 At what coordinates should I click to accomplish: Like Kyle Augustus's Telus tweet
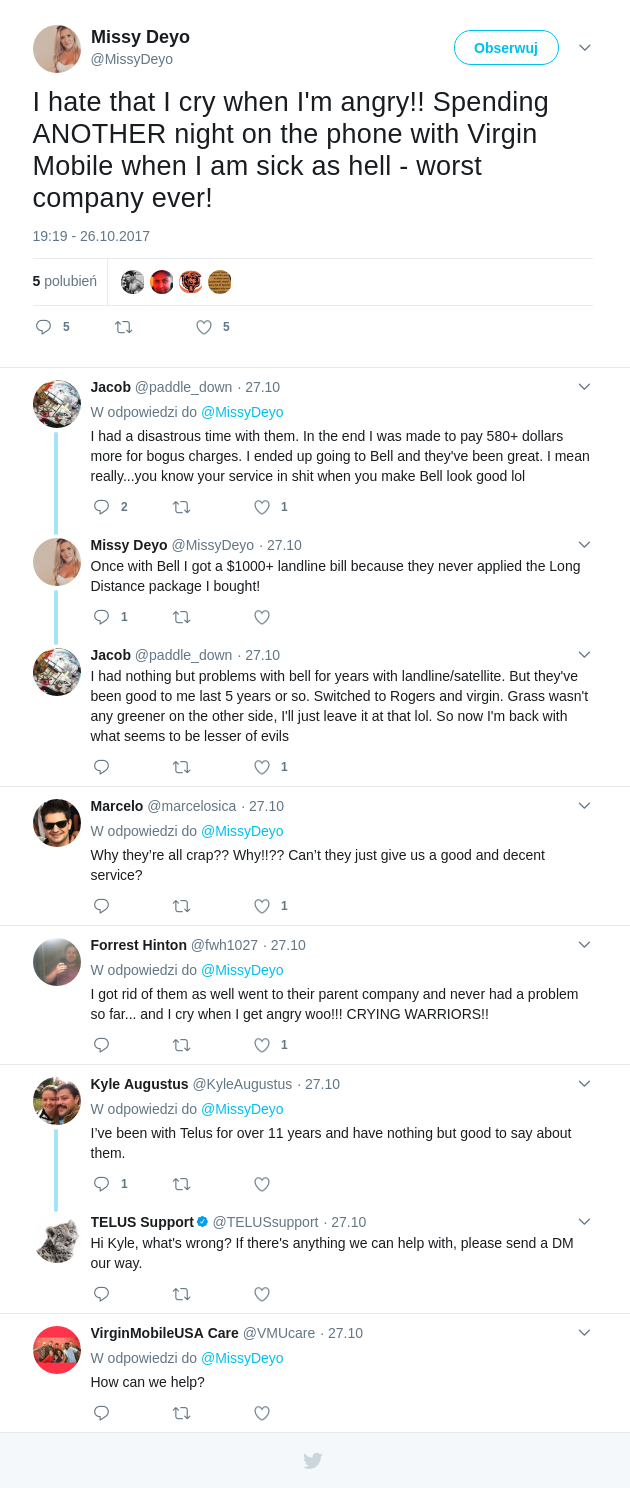click(262, 1184)
